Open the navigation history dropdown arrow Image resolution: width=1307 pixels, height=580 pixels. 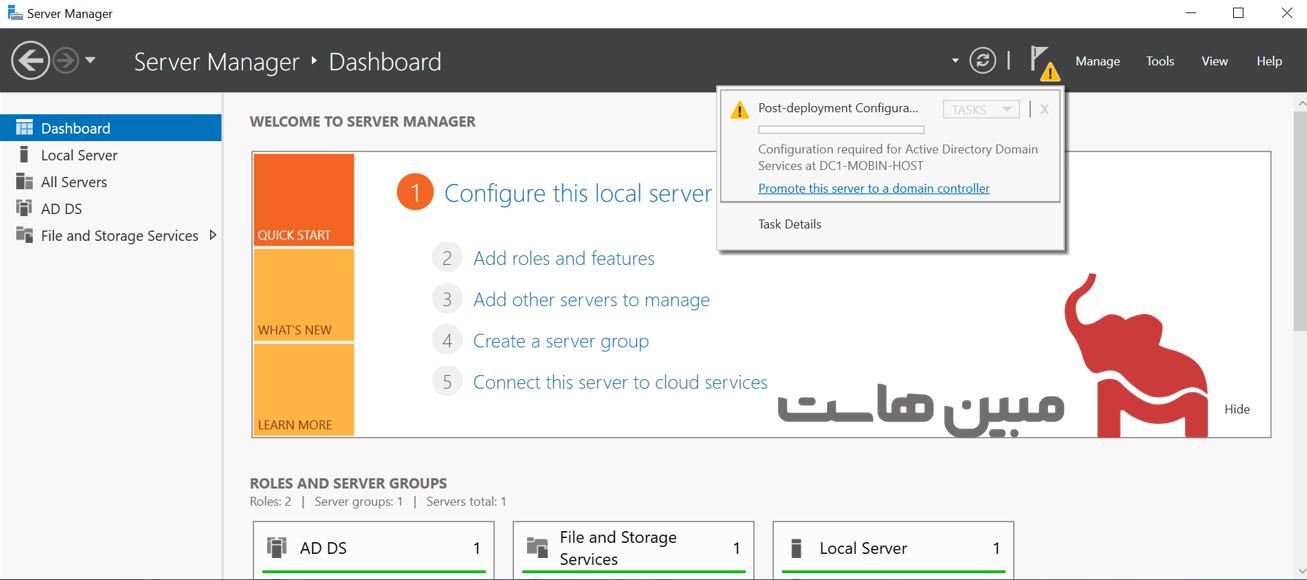[91, 61]
